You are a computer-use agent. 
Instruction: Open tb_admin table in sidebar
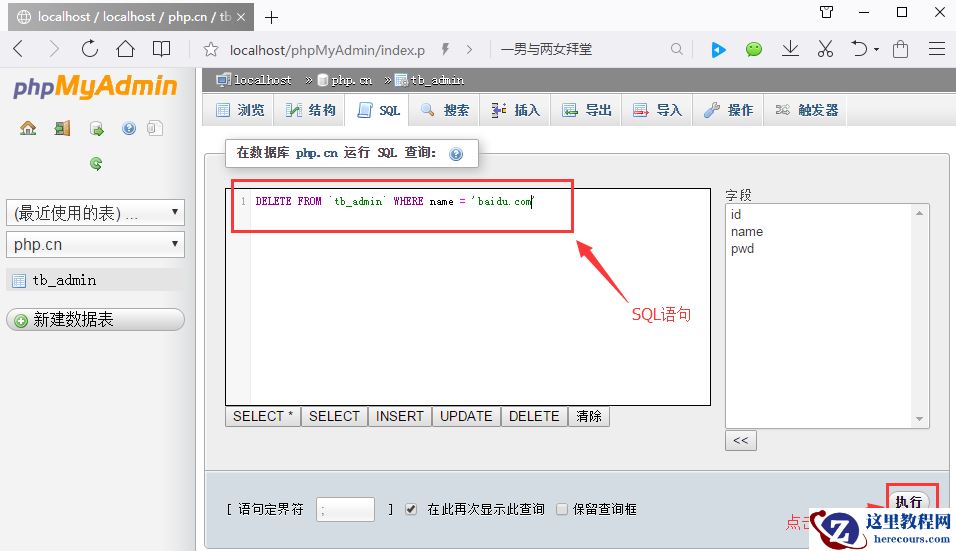coord(64,280)
